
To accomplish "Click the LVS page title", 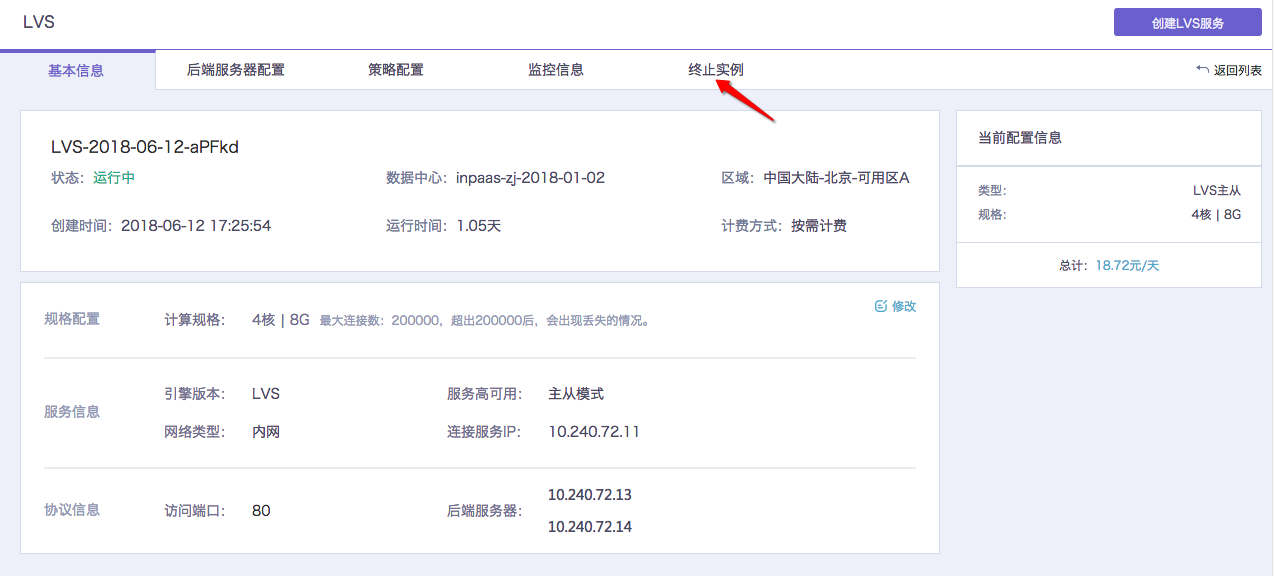I will click(x=39, y=22).
